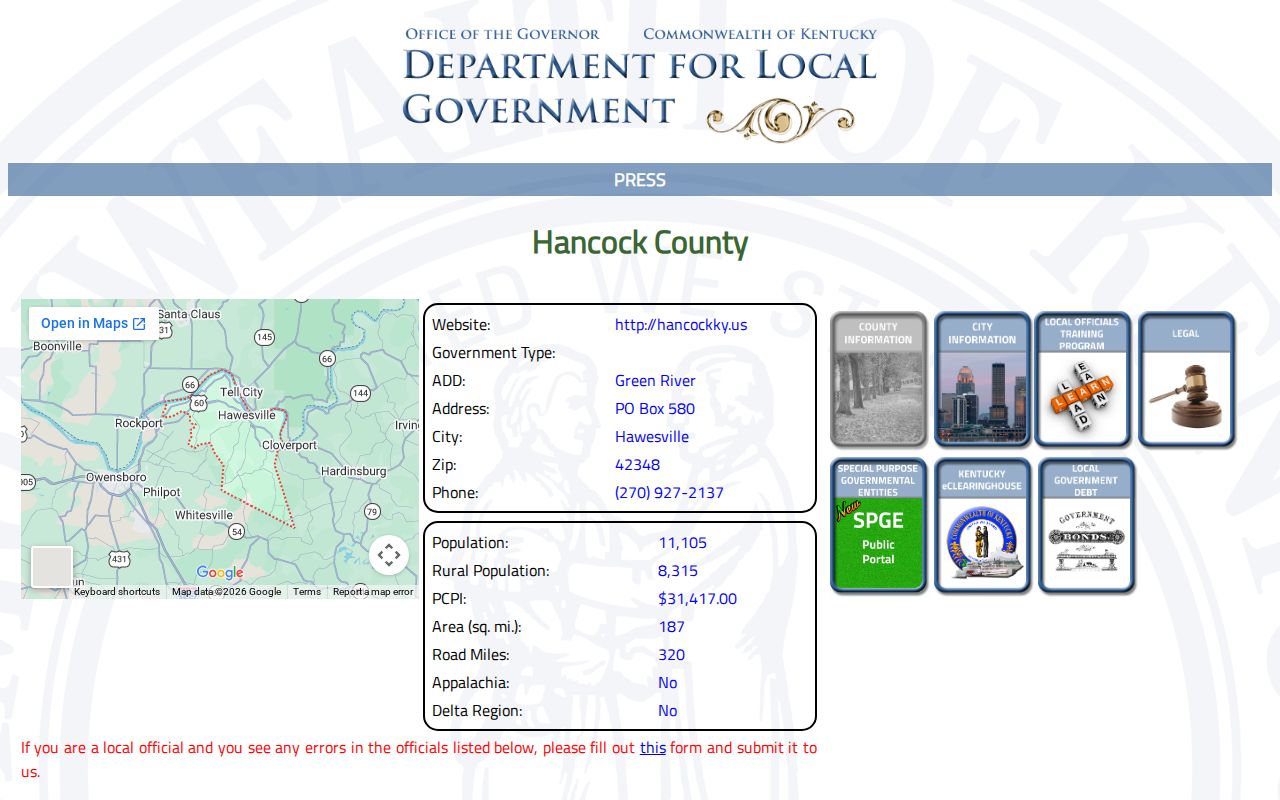Click the map camera controls icon
1280x800 pixels.
pos(389,555)
